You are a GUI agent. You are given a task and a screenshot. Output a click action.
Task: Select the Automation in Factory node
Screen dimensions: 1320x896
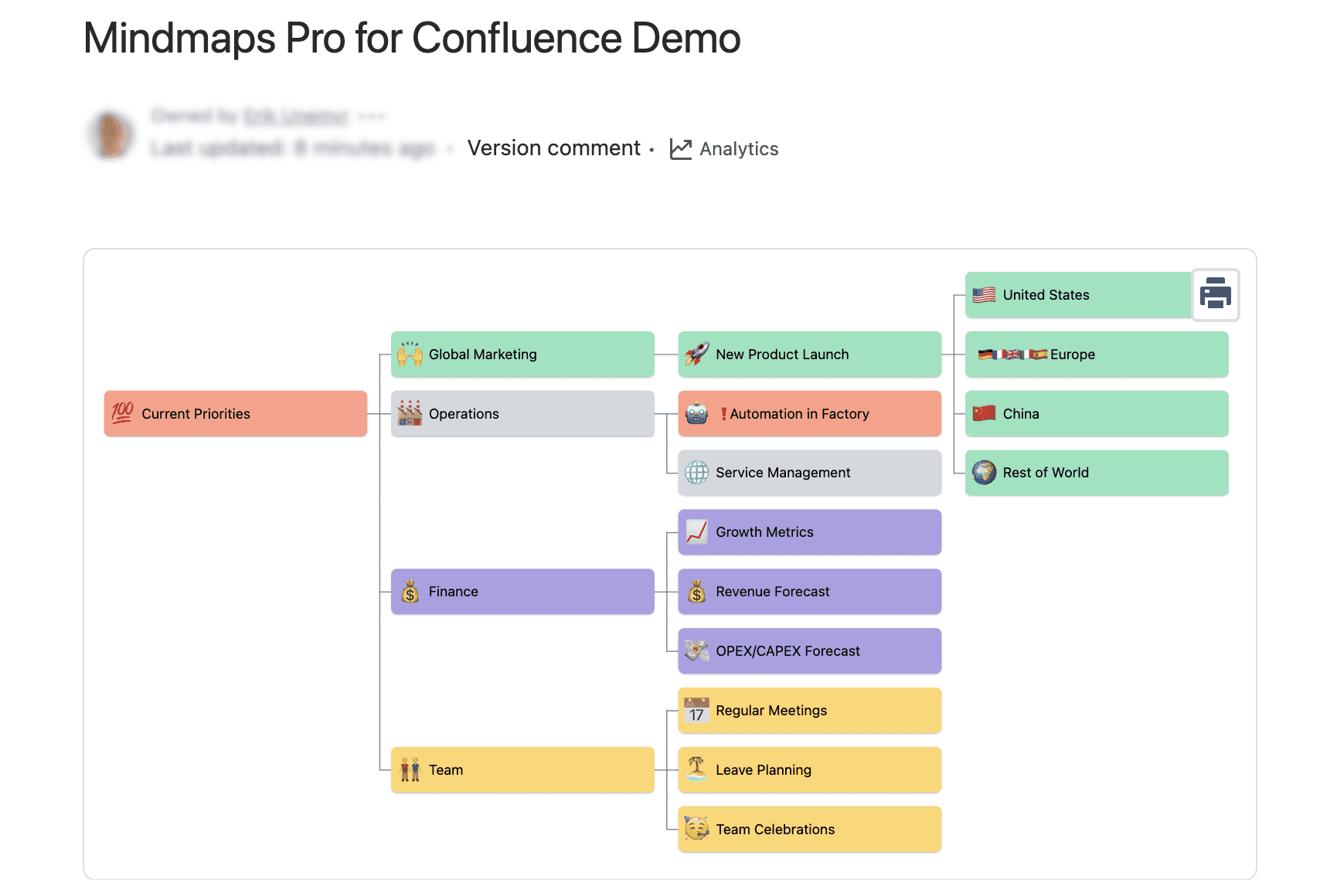pos(810,413)
